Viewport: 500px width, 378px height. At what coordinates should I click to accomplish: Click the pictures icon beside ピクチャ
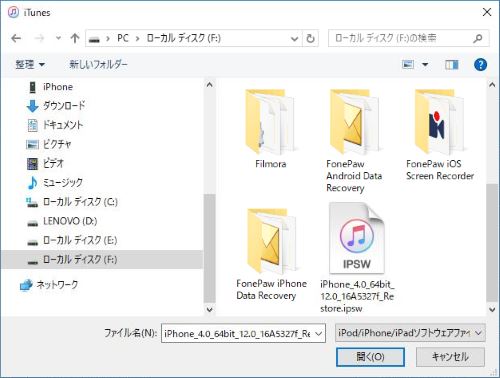32,144
